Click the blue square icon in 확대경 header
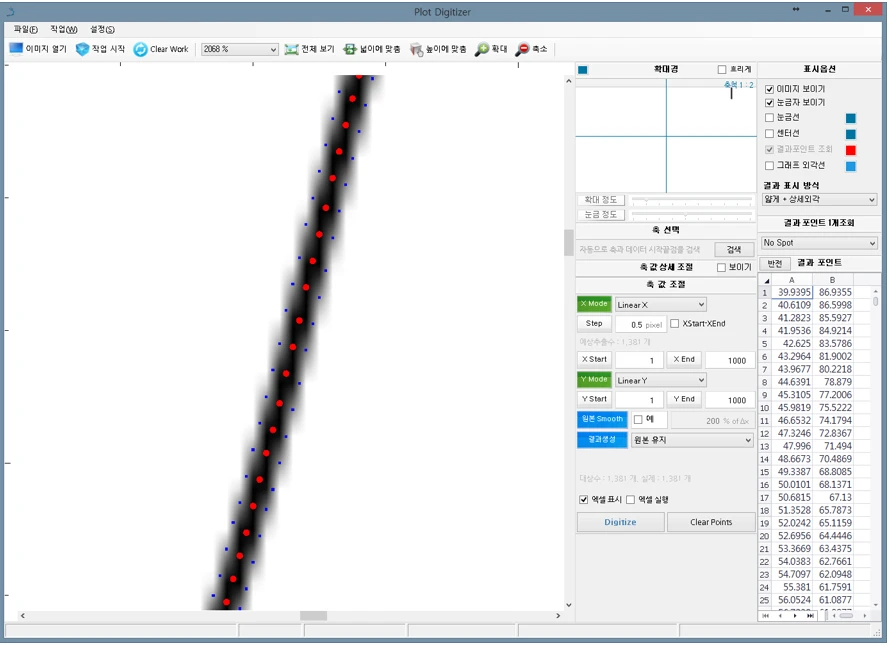The width and height of the screenshot is (889, 645). 583,70
